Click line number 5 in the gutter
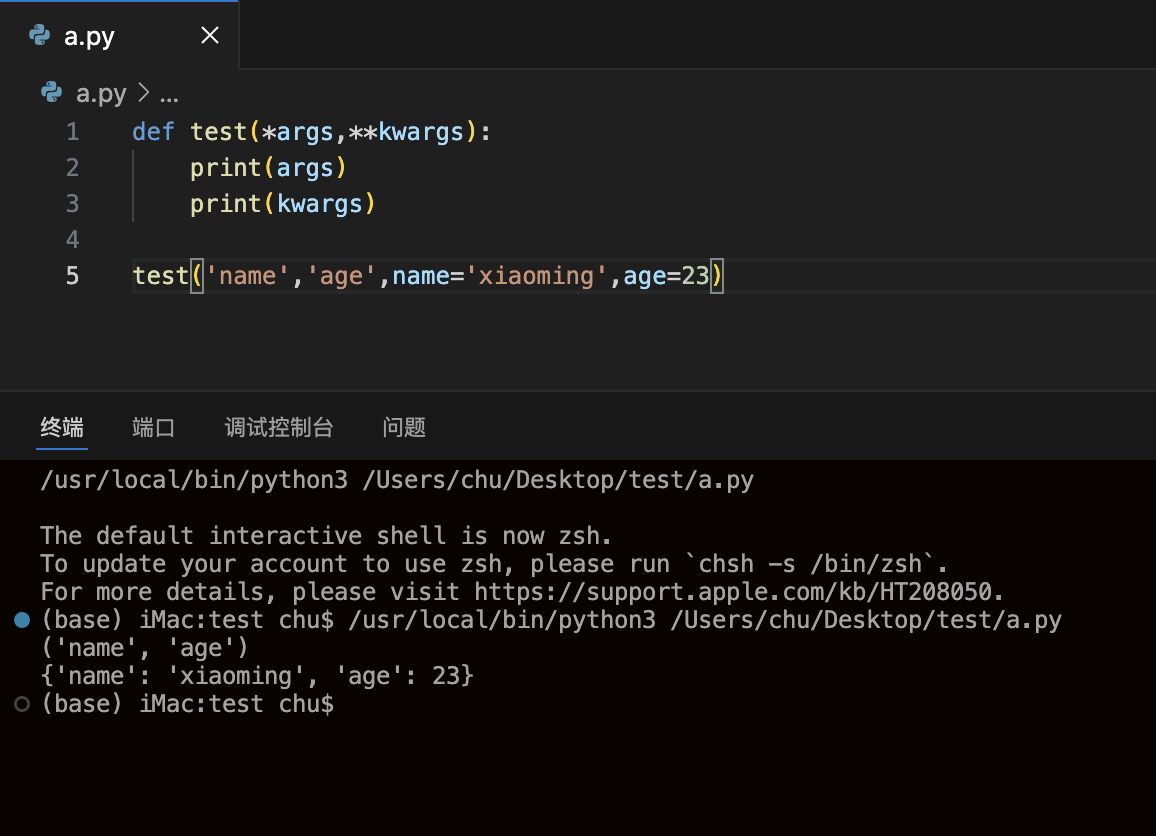This screenshot has width=1156, height=836. (x=72, y=276)
